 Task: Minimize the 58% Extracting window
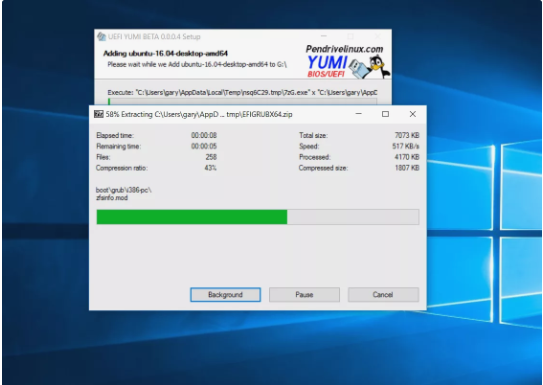359,114
